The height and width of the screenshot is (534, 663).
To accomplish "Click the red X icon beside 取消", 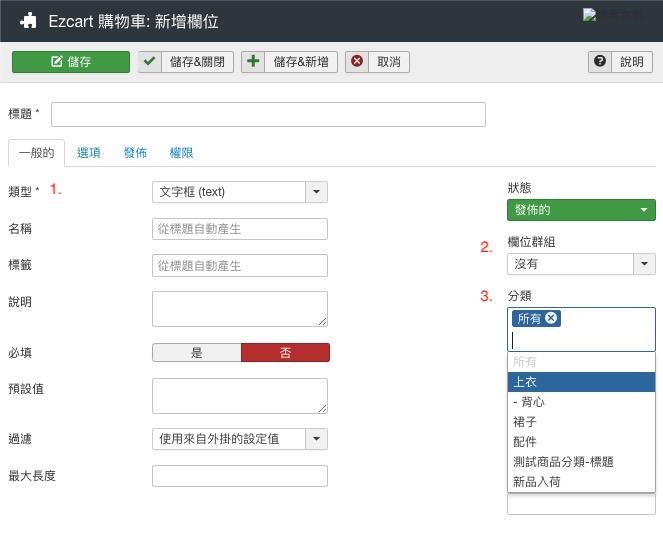I will click(x=357, y=62).
